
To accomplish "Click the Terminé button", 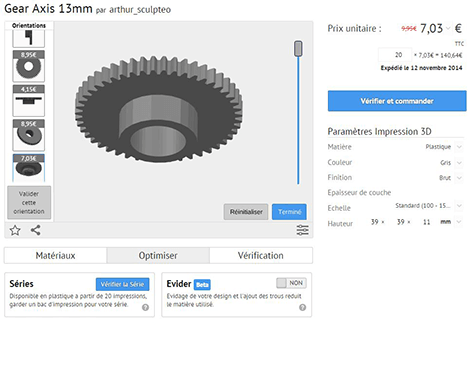I will coord(289,212).
